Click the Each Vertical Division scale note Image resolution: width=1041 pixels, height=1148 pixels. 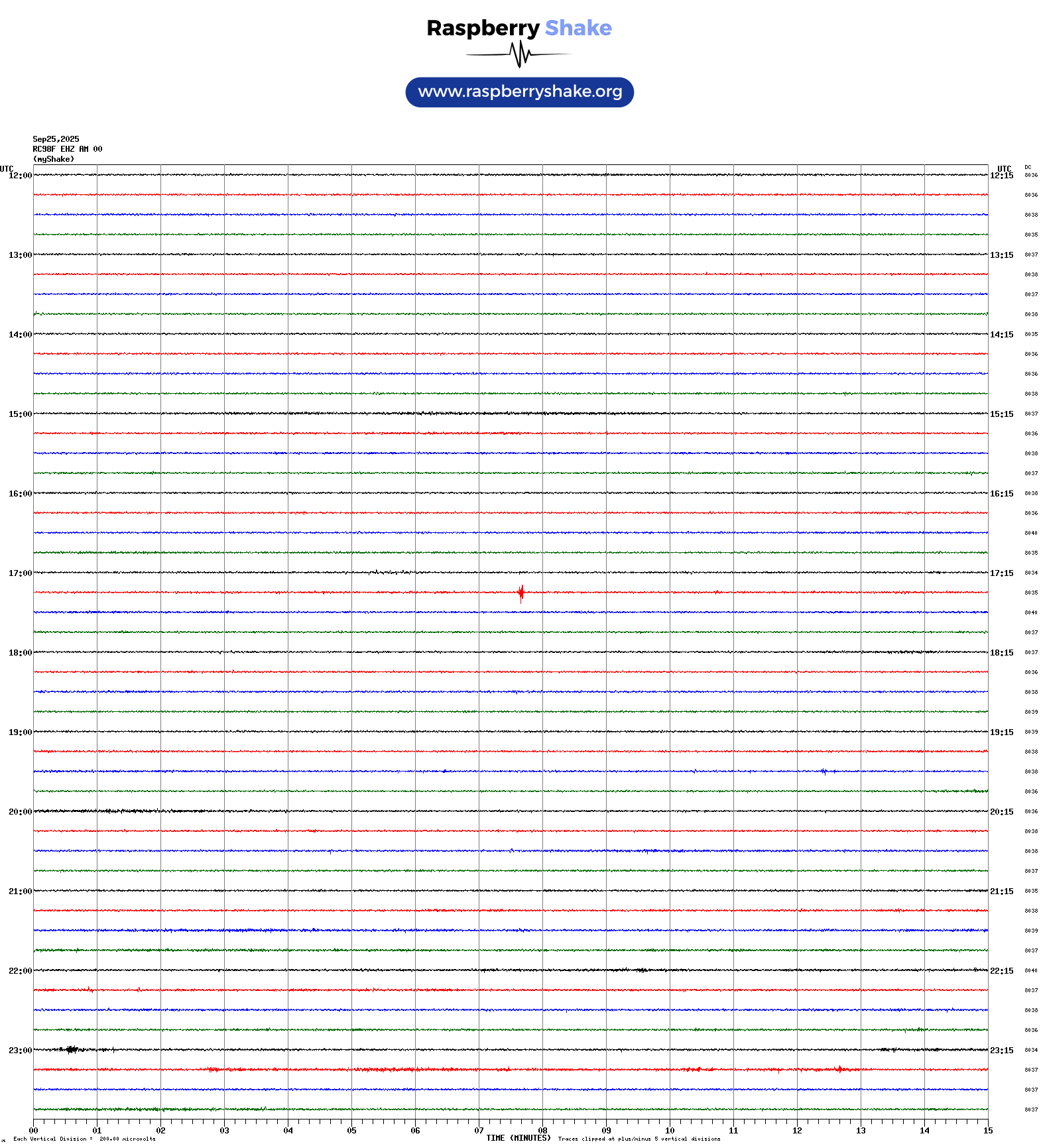pyautogui.click(x=84, y=1139)
